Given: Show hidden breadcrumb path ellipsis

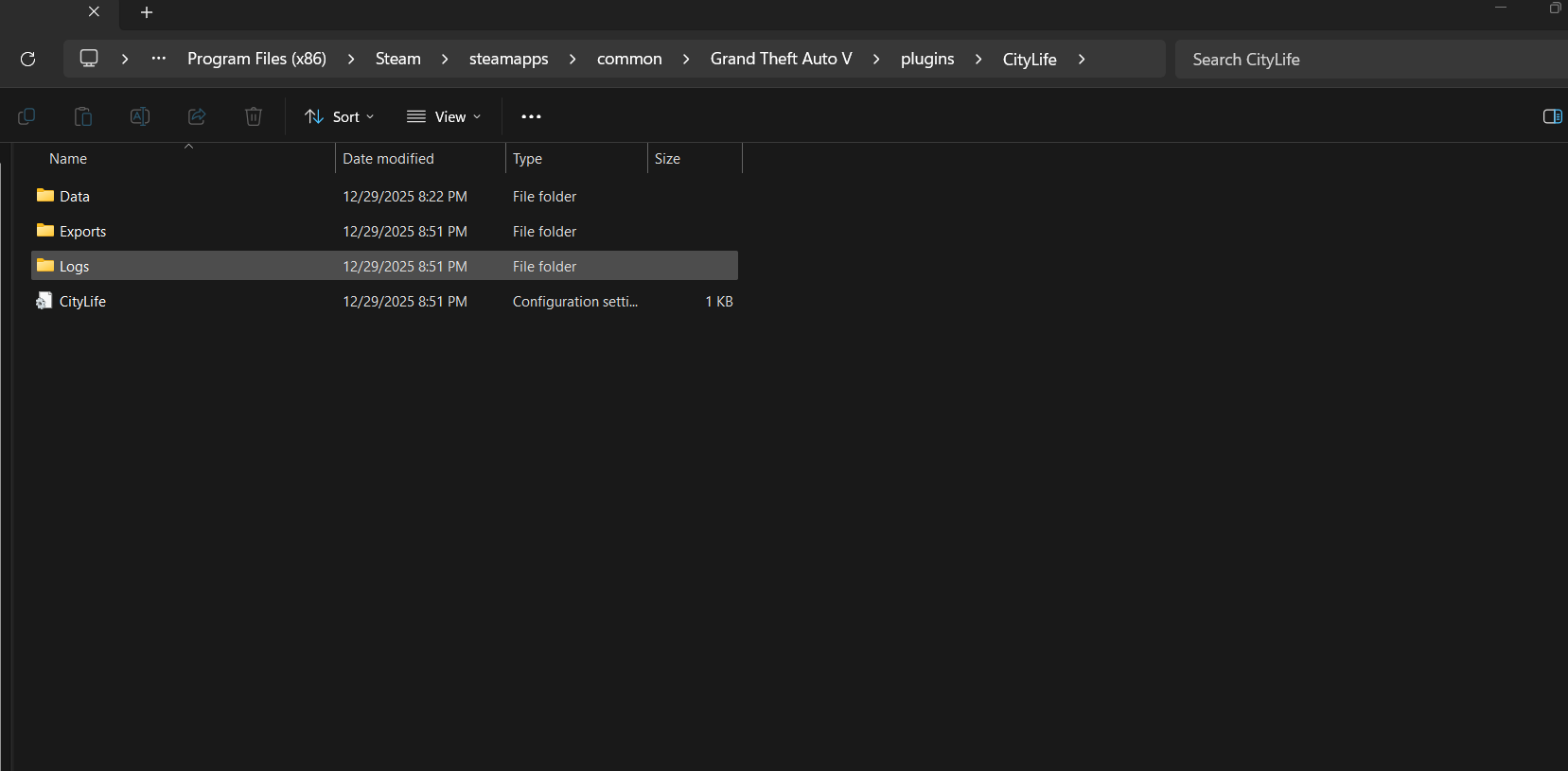Looking at the screenshot, I should click(159, 59).
